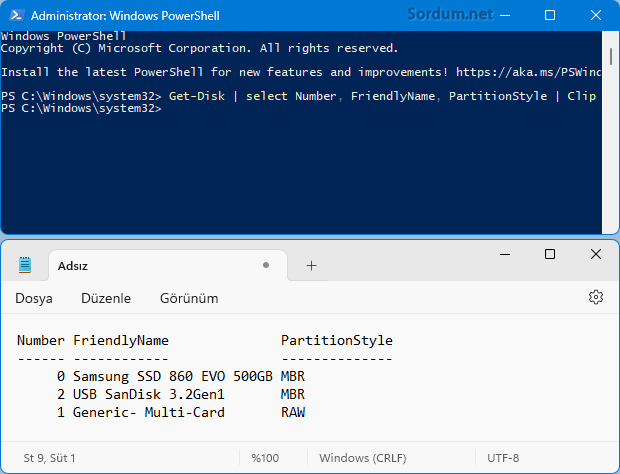This screenshot has height=474, width=620.
Task: Click the PowerShell icon in title bar
Action: pyautogui.click(x=17, y=15)
